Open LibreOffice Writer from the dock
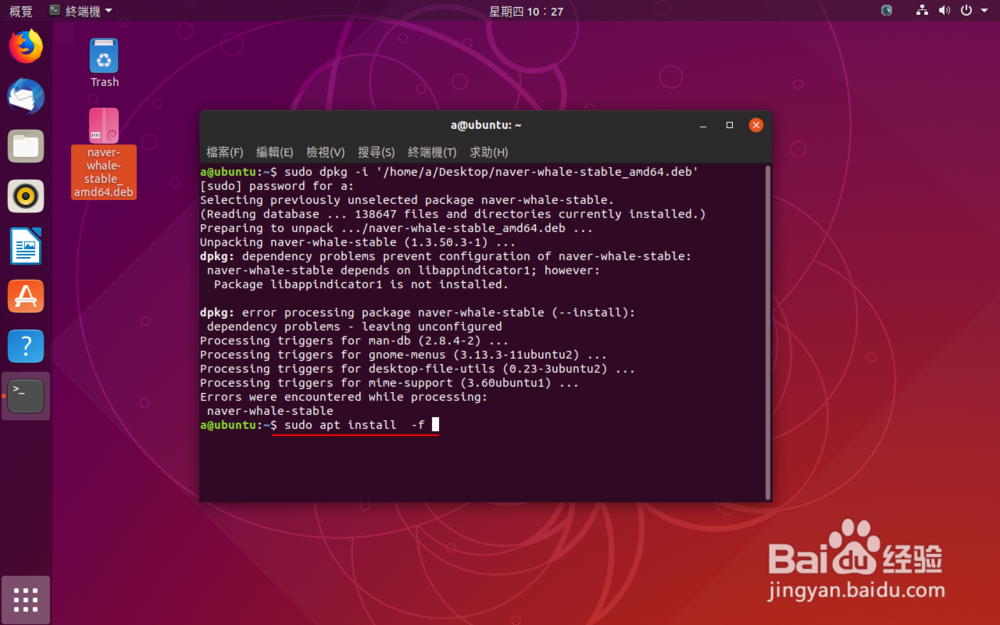Viewport: 1000px width, 625px height. pos(26,246)
